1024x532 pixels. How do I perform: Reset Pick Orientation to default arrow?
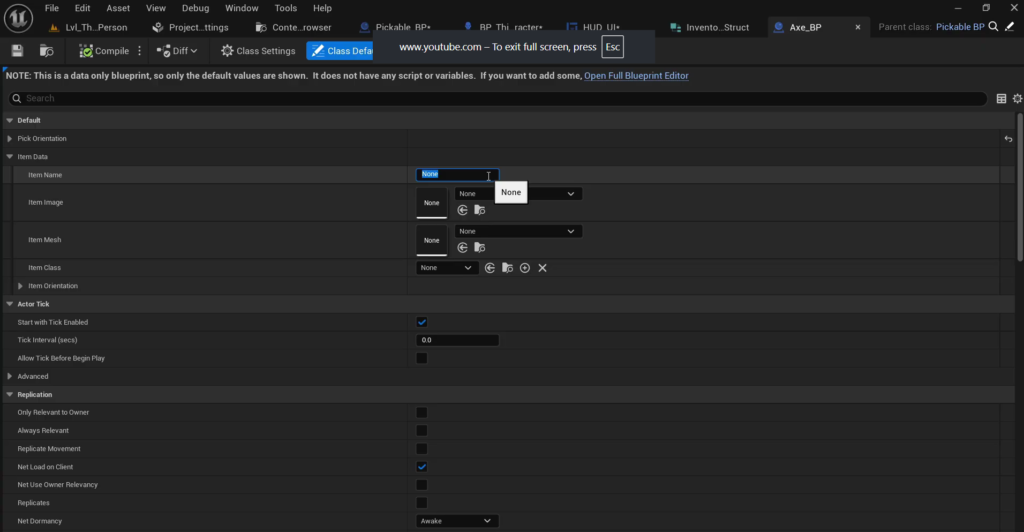point(1008,139)
